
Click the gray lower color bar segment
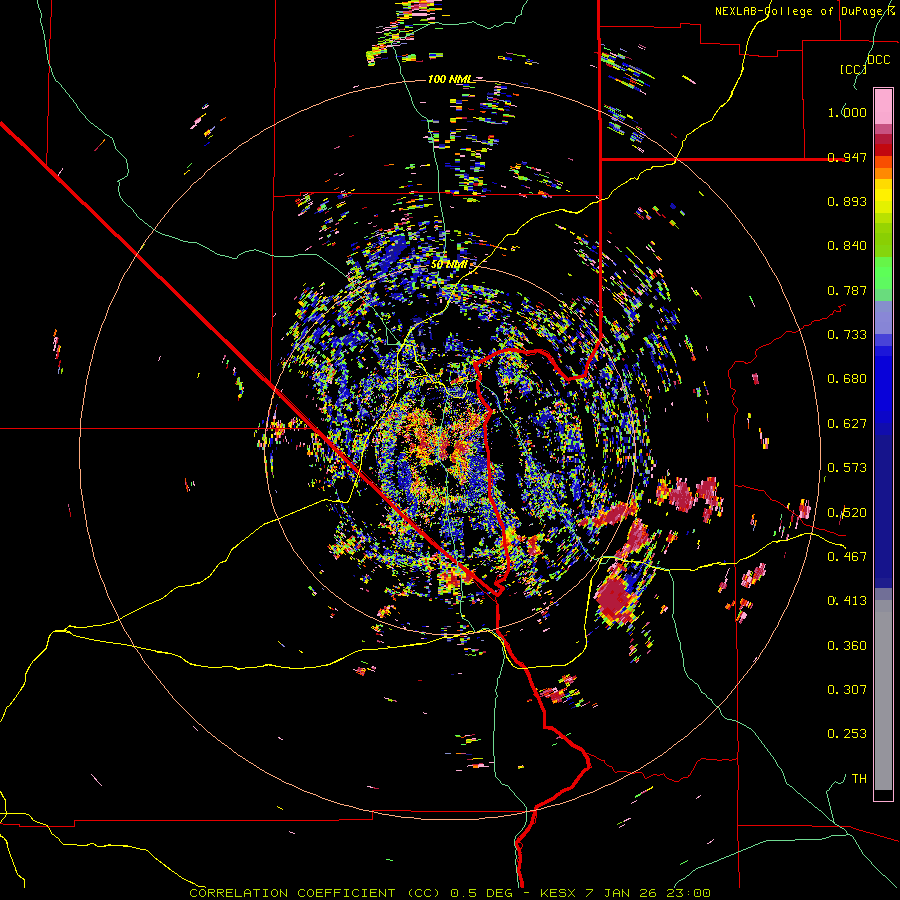(883, 695)
